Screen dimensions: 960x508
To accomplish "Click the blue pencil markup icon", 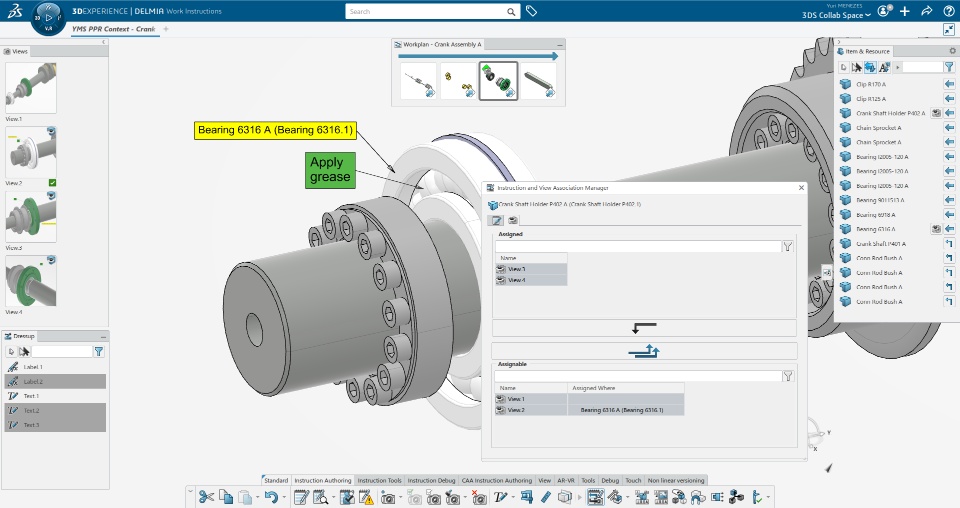I will click(546, 497).
